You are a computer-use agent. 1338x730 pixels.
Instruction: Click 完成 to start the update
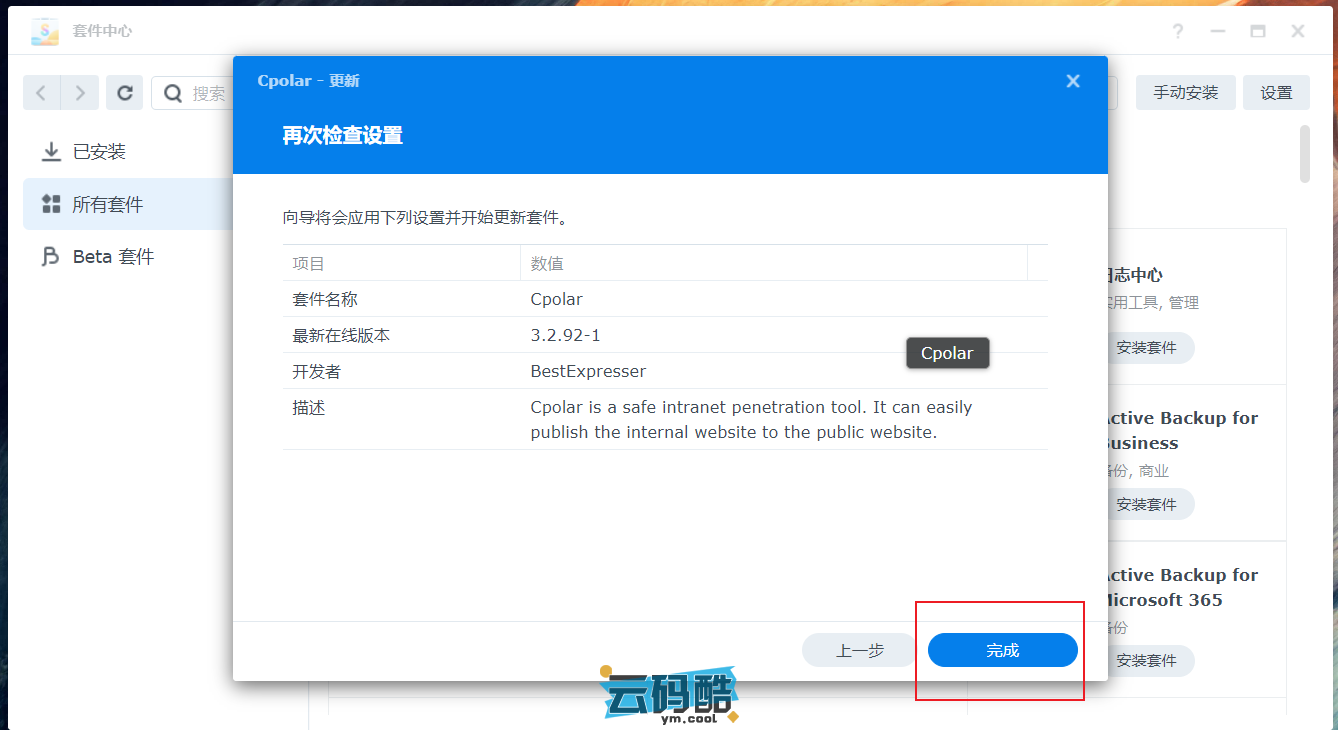point(1002,650)
